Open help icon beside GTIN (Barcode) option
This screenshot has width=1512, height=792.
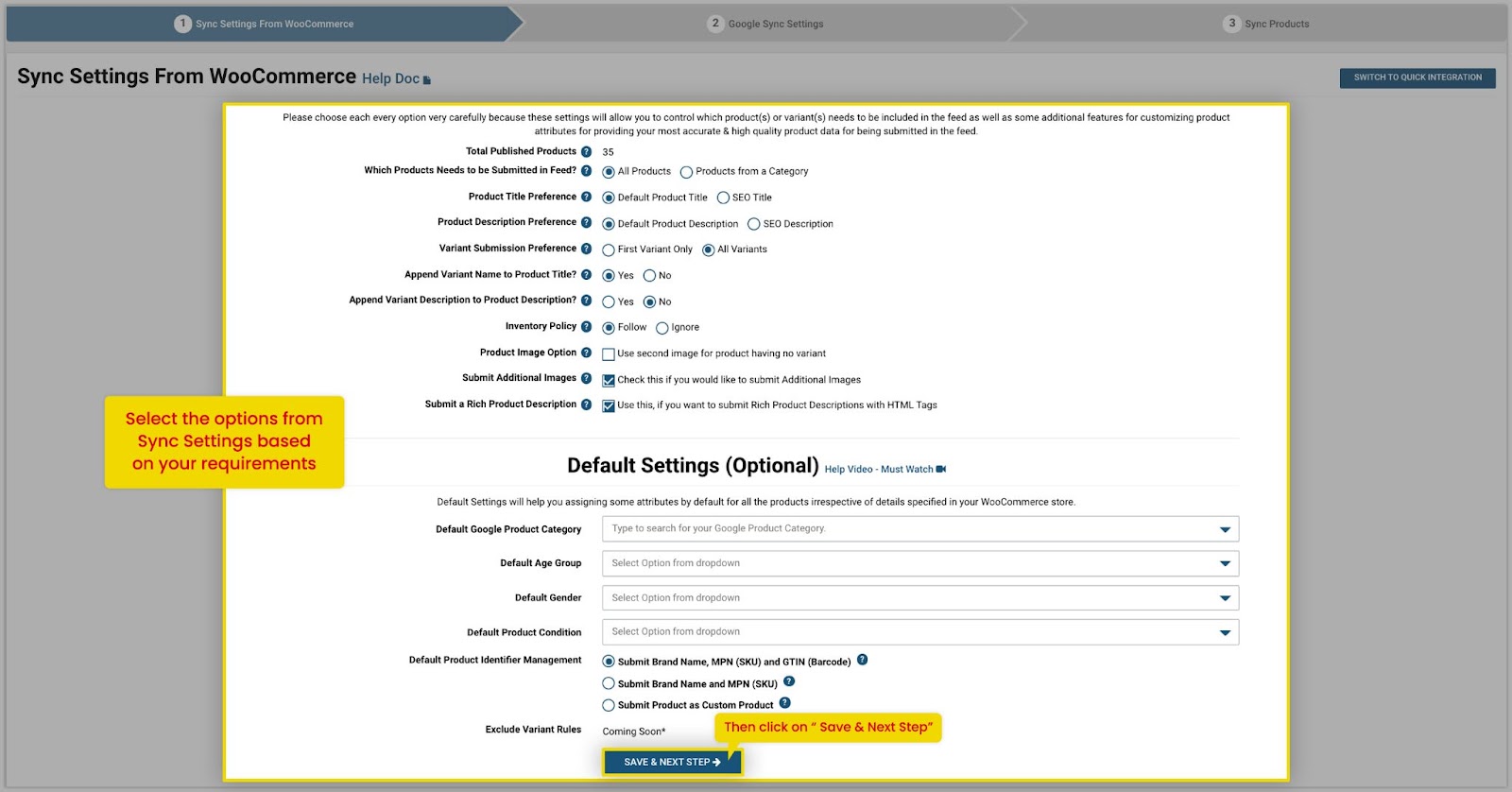click(x=862, y=660)
